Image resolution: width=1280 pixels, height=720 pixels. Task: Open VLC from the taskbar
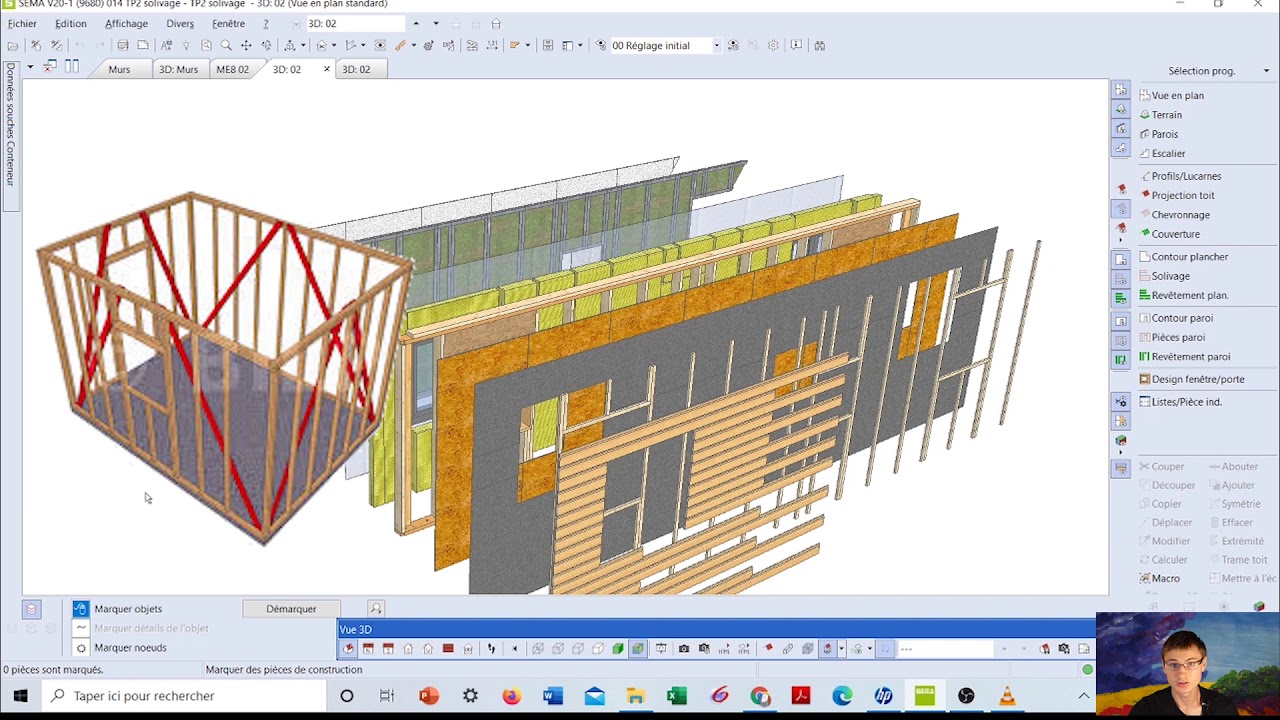point(1007,696)
